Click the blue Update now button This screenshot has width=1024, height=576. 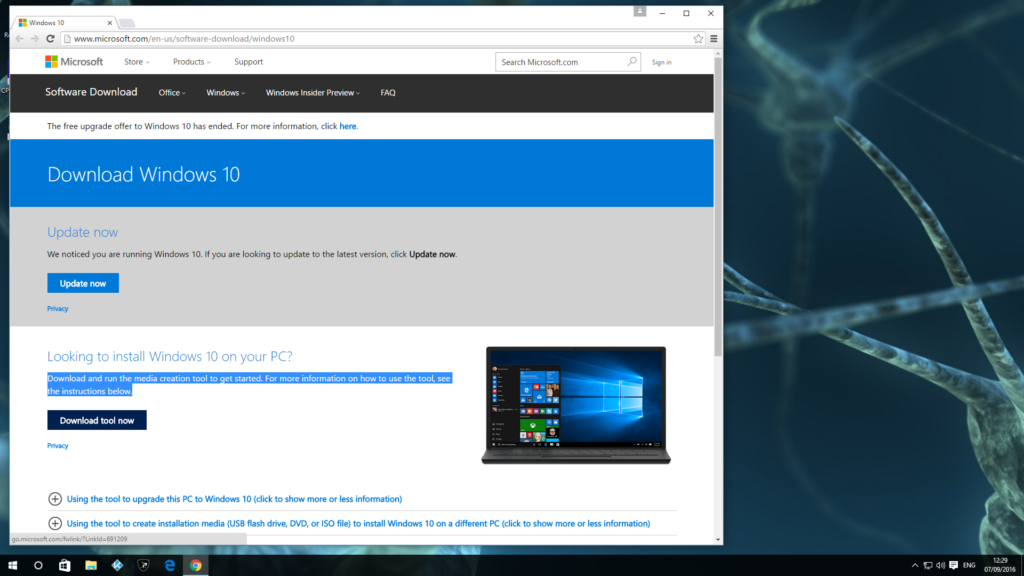tap(83, 283)
